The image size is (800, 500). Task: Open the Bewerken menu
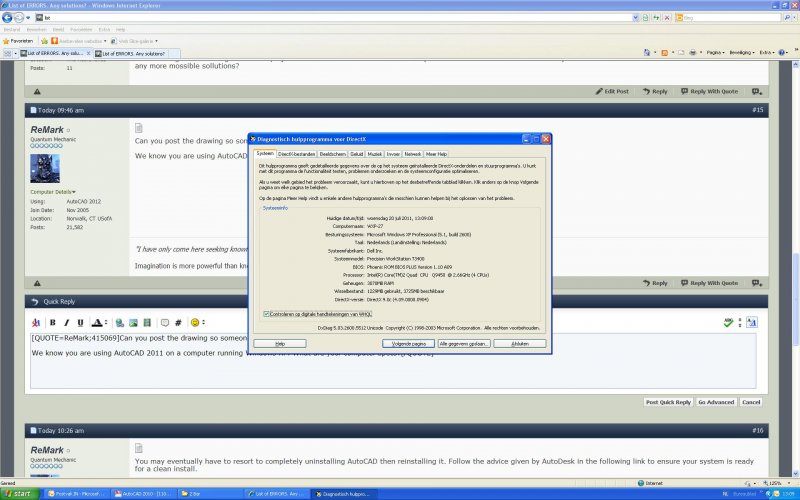pyautogui.click(x=36, y=30)
